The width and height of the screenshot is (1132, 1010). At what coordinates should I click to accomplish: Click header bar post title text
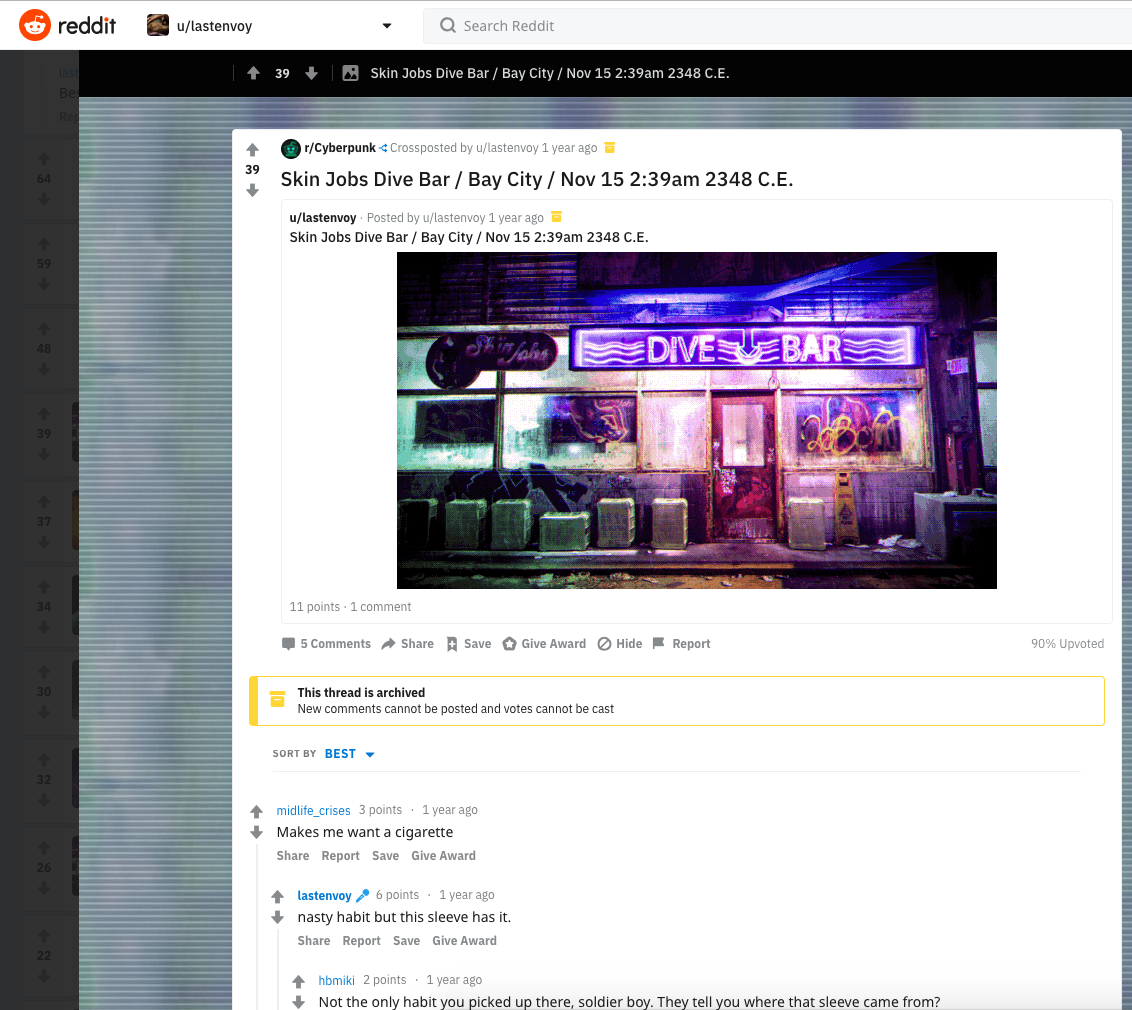tap(549, 73)
